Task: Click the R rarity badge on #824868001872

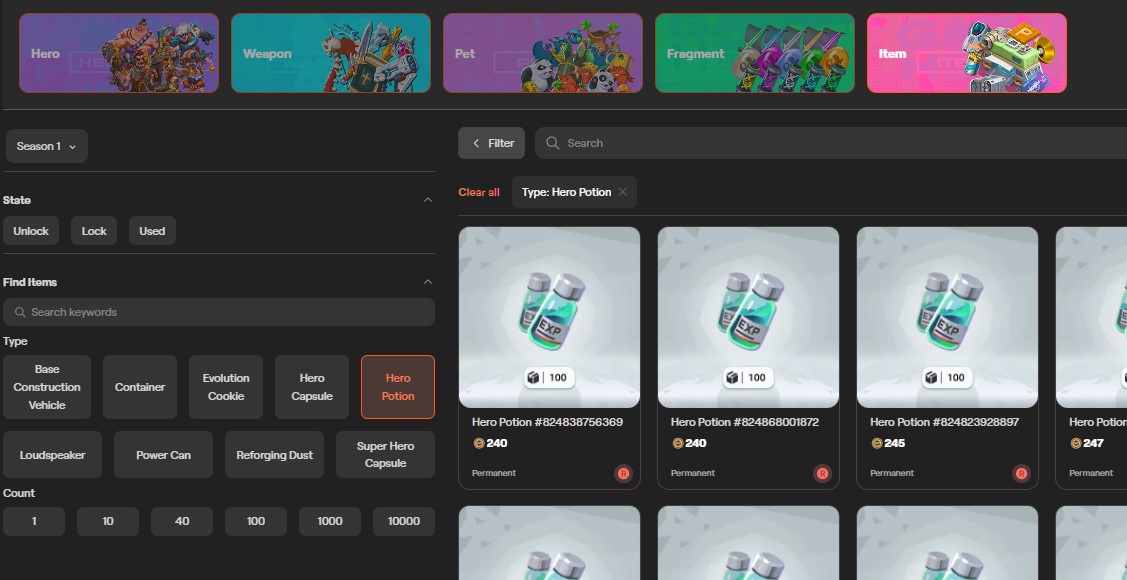Action: coord(822,474)
